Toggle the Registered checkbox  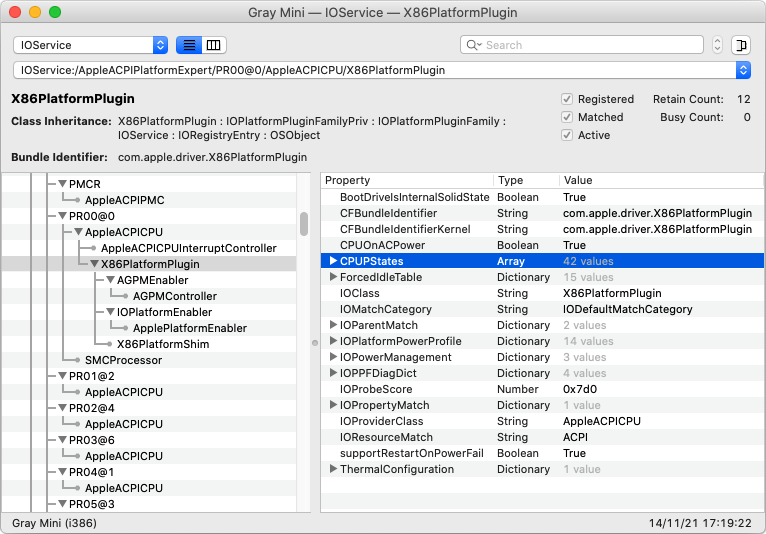[567, 99]
